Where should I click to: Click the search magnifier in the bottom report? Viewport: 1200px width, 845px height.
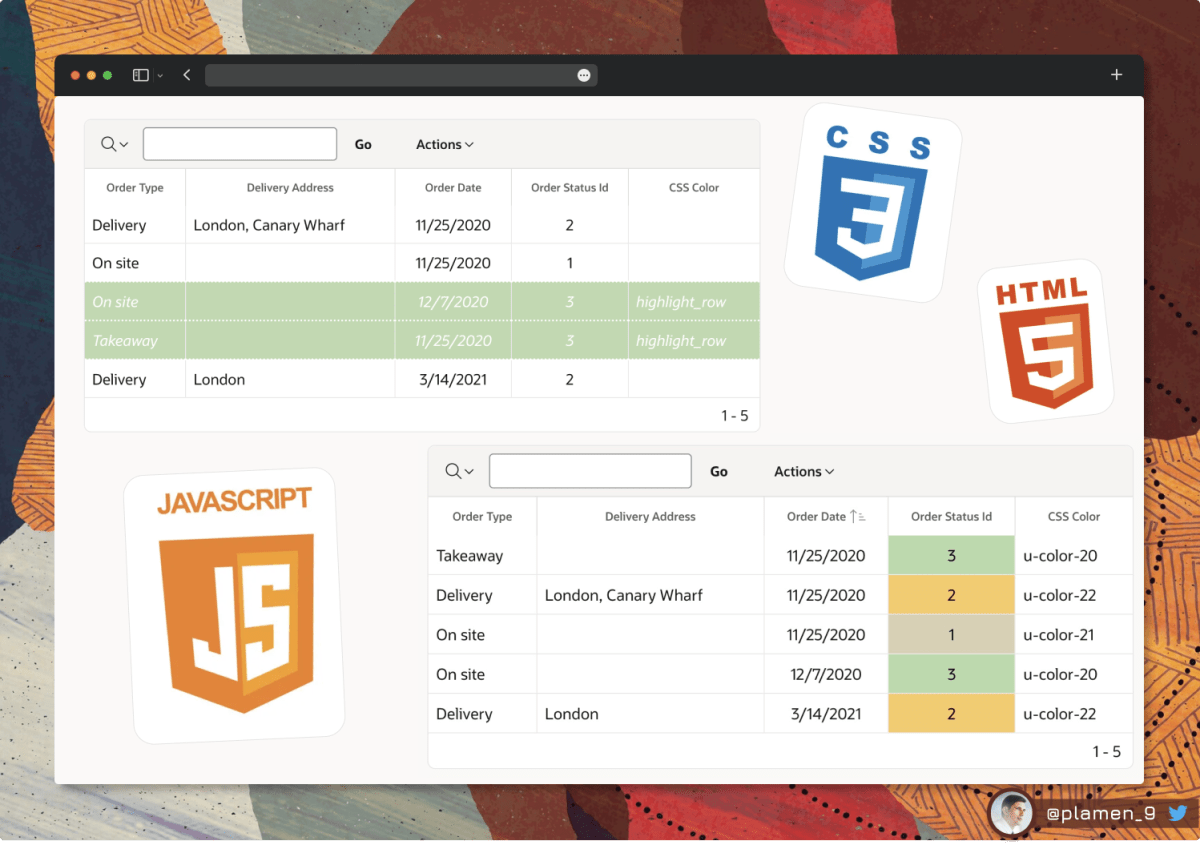coord(453,471)
